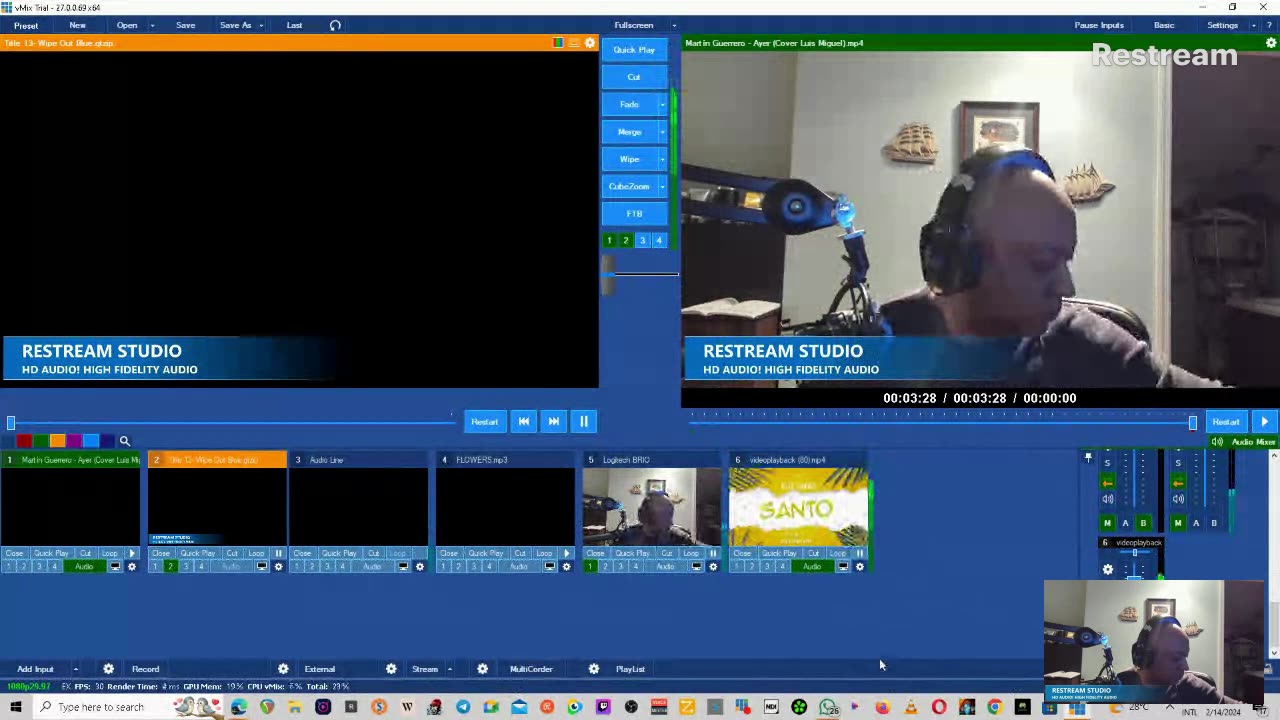Switch to Basic view in top bar
Viewport: 1280px width, 720px height.
[x=1164, y=25]
